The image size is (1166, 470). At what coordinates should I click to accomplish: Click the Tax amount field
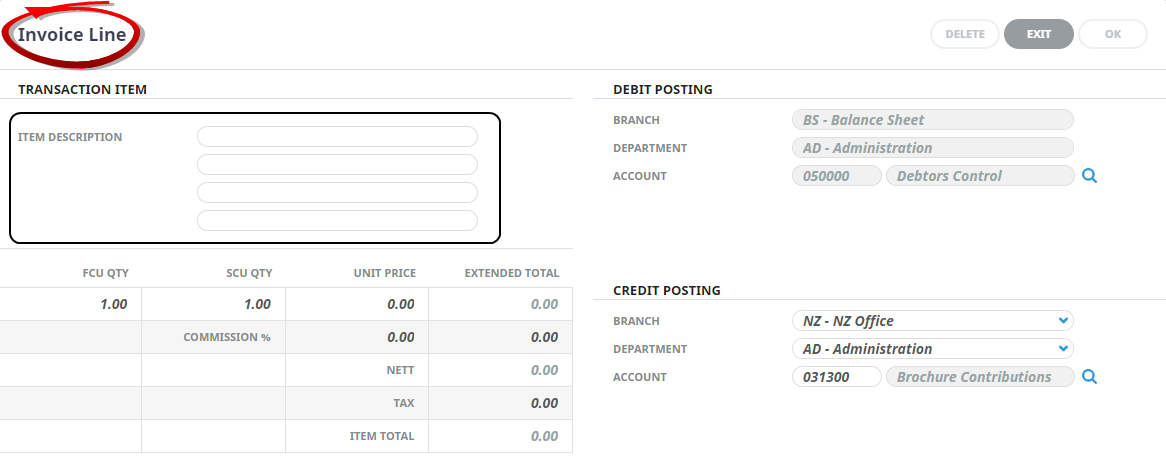coord(500,403)
